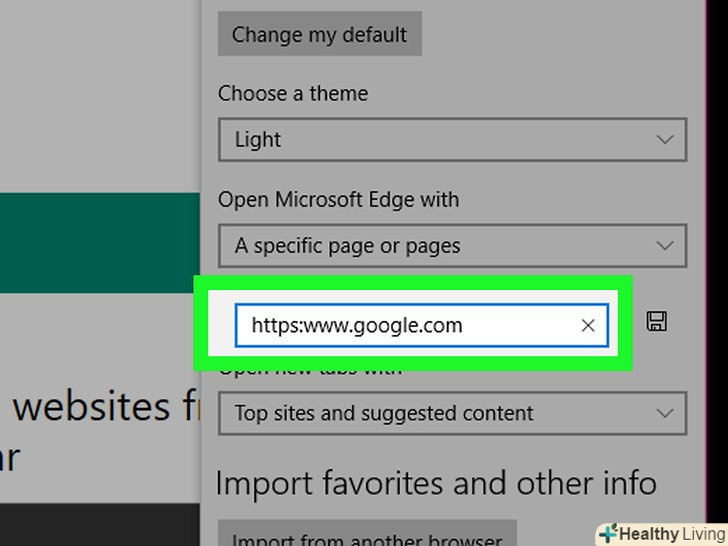Screen dimensions: 728x546
Task: Open the new tabs content dropdown
Action: pyautogui.click(x=452, y=413)
